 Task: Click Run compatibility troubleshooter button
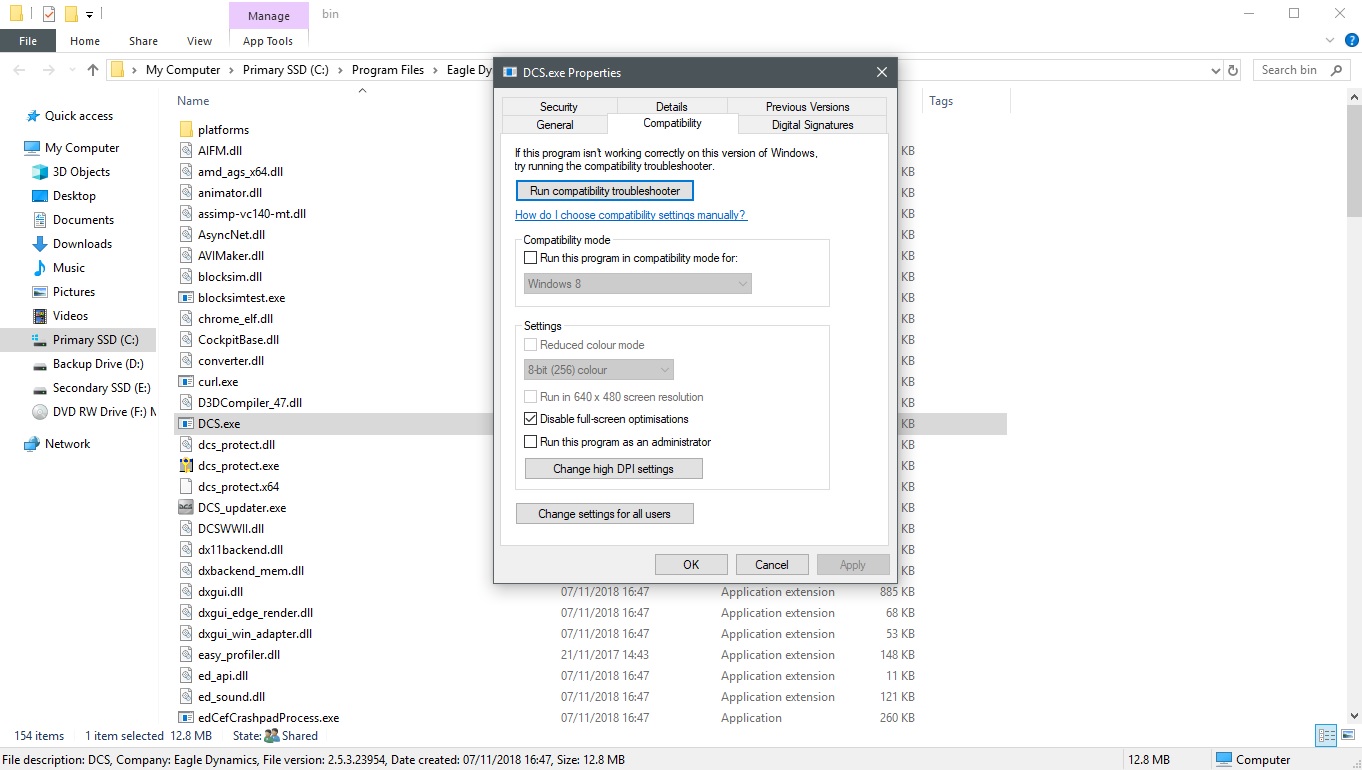point(605,191)
